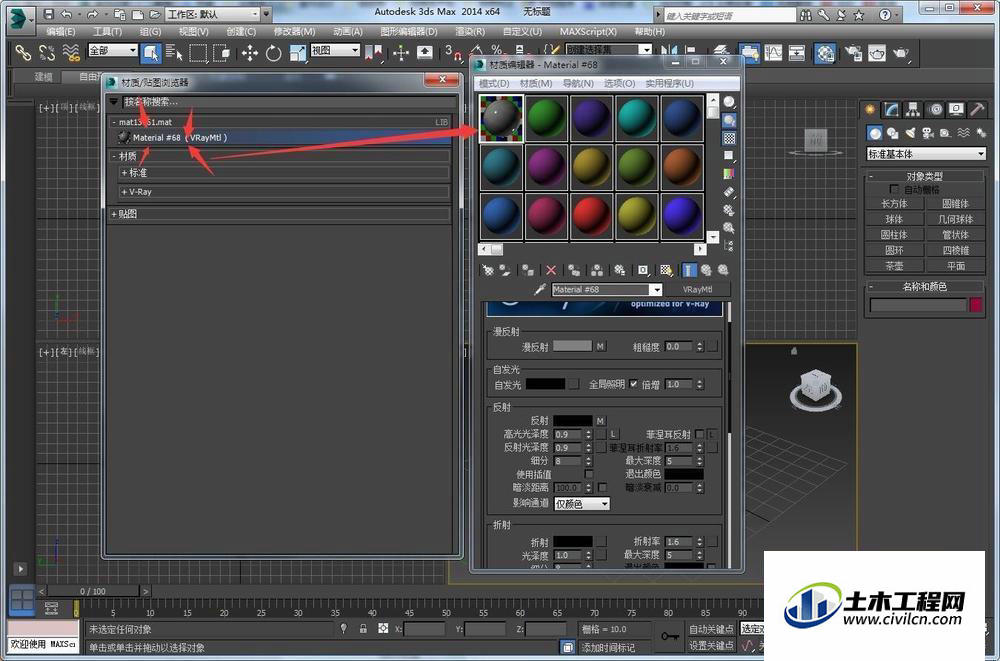Choose the Select and Scale tool
Image resolution: width=1000 pixels, height=661 pixels.
click(297, 52)
